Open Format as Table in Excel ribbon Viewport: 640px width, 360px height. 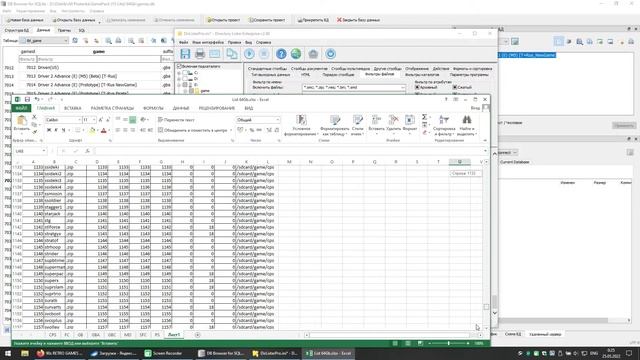[335, 125]
